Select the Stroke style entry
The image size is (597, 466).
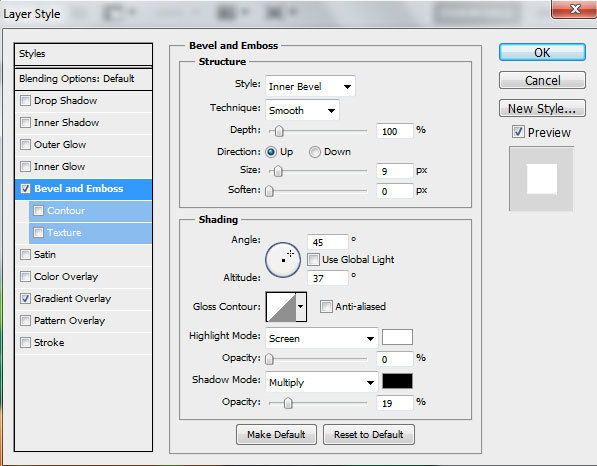(83, 343)
